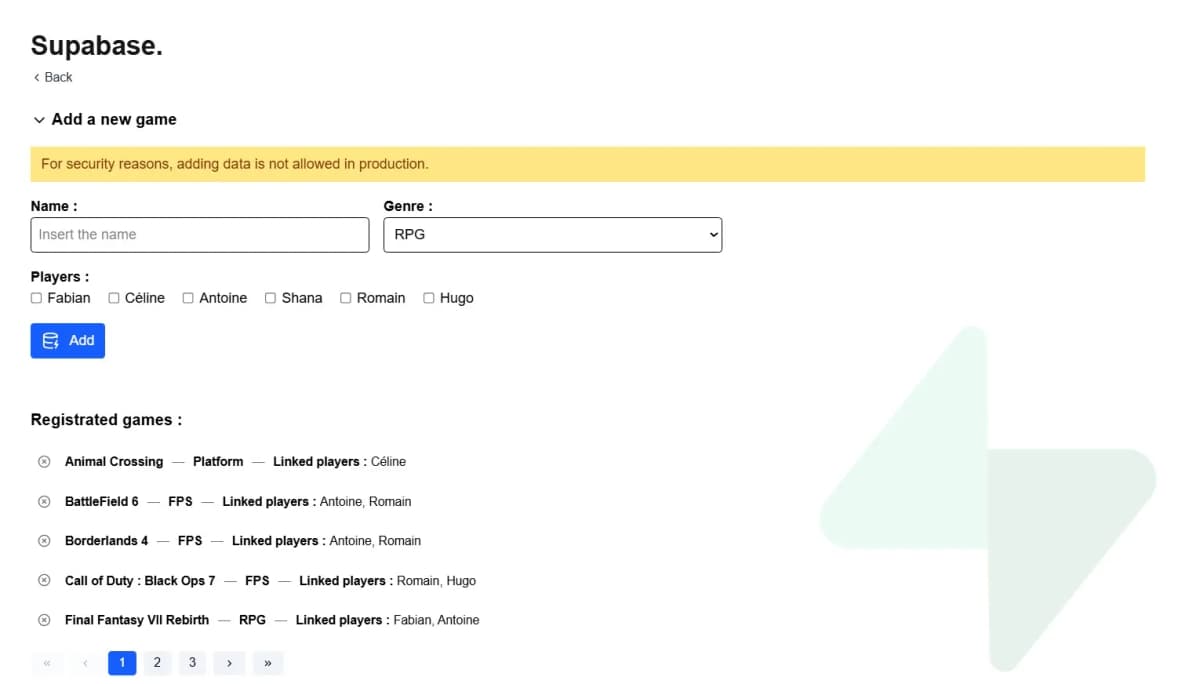Click the delete icon beside Borderlands 4
Screen dimensions: 1200x684
[44, 541]
